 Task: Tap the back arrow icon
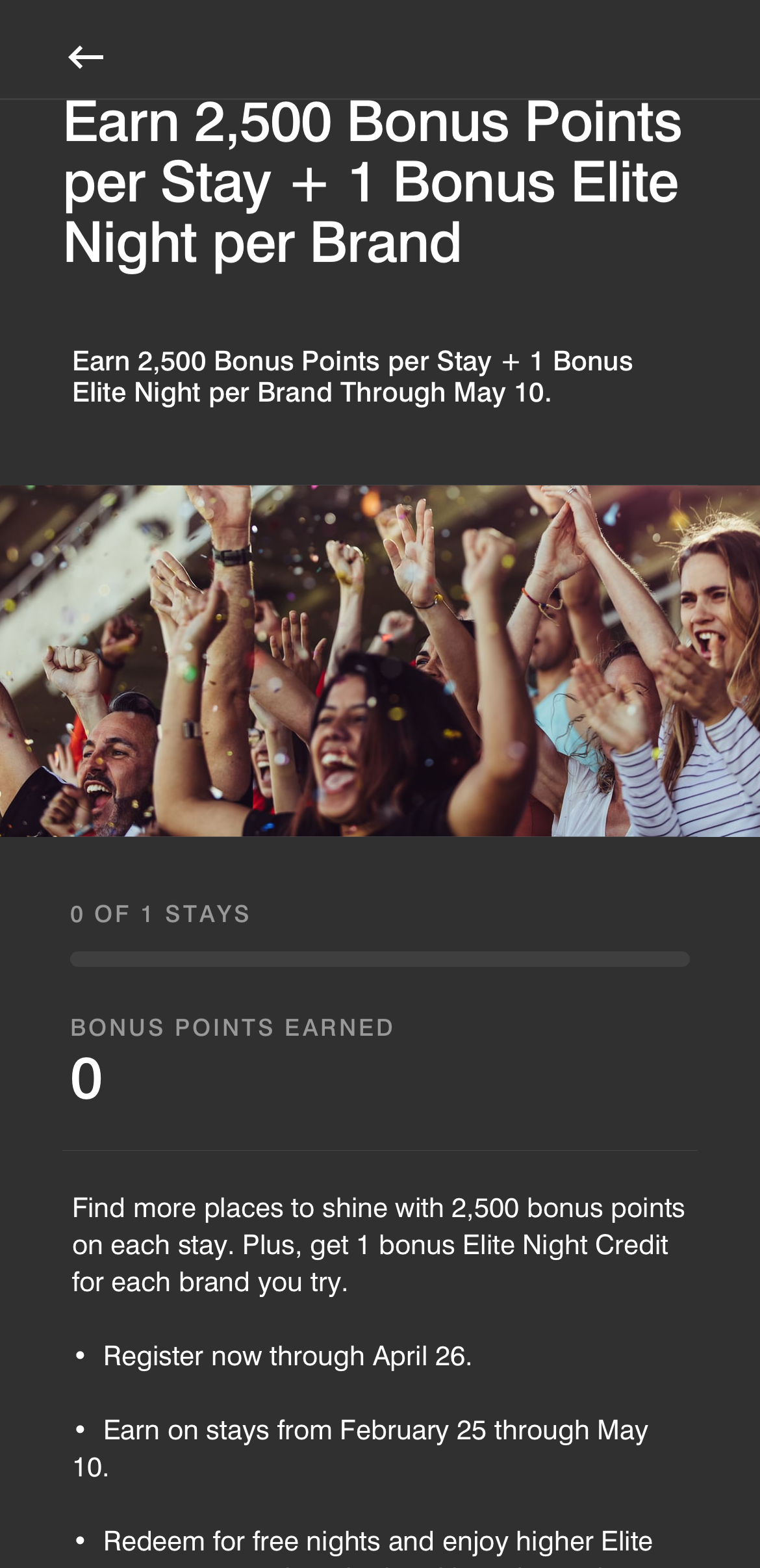pyautogui.click(x=86, y=57)
